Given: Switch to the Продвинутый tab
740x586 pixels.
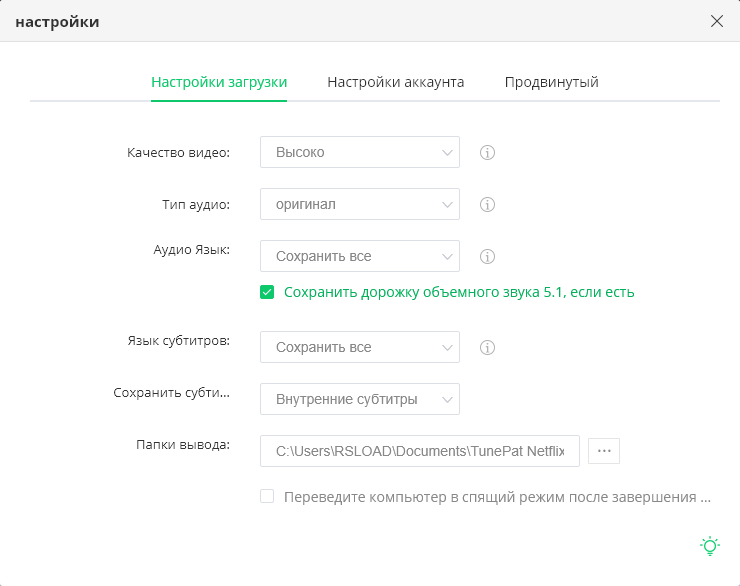Looking at the screenshot, I should click(551, 82).
